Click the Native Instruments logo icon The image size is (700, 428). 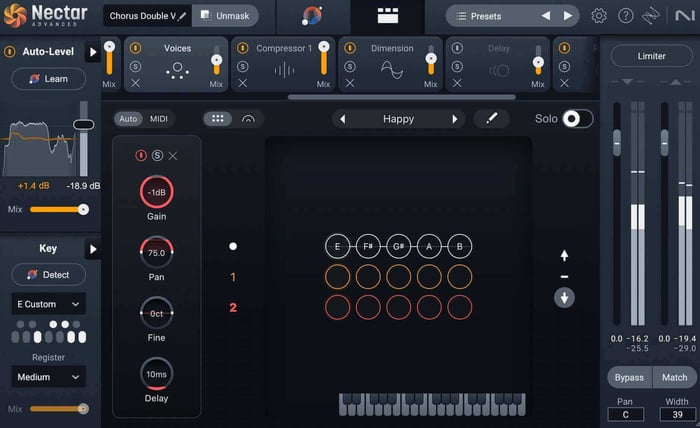[x=684, y=16]
